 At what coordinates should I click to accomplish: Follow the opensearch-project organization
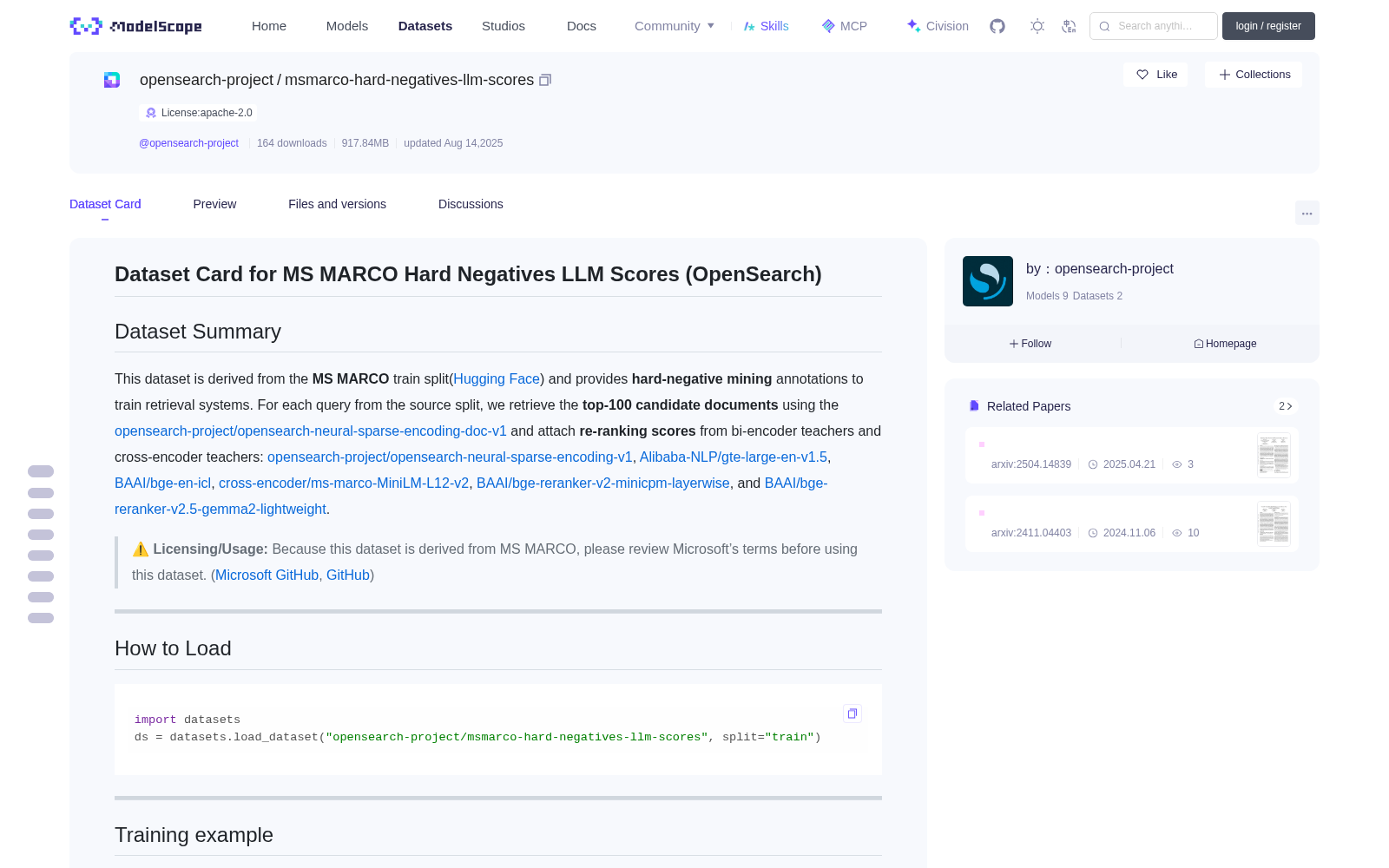click(x=1030, y=344)
